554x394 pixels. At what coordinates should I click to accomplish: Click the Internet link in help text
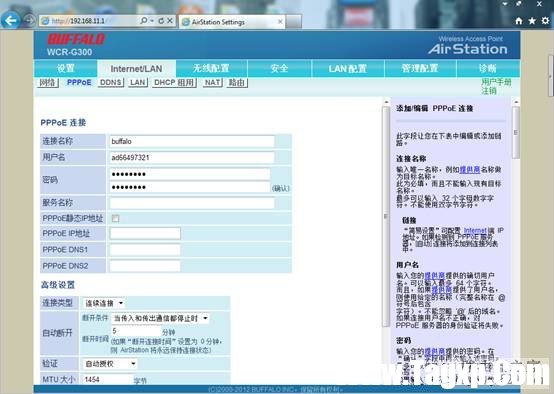coord(475,231)
